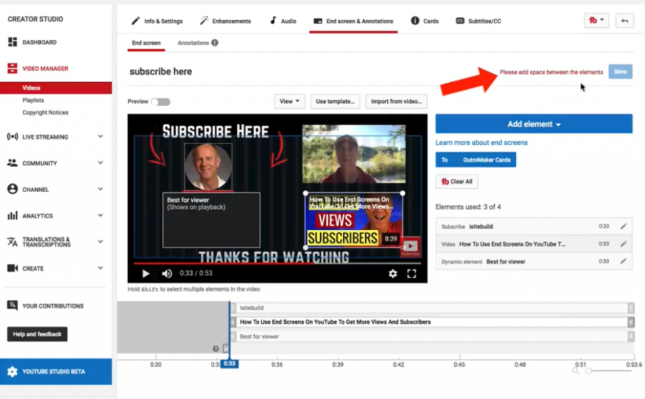Click the subscribe here title text
645x399 pixels.
coord(161,72)
